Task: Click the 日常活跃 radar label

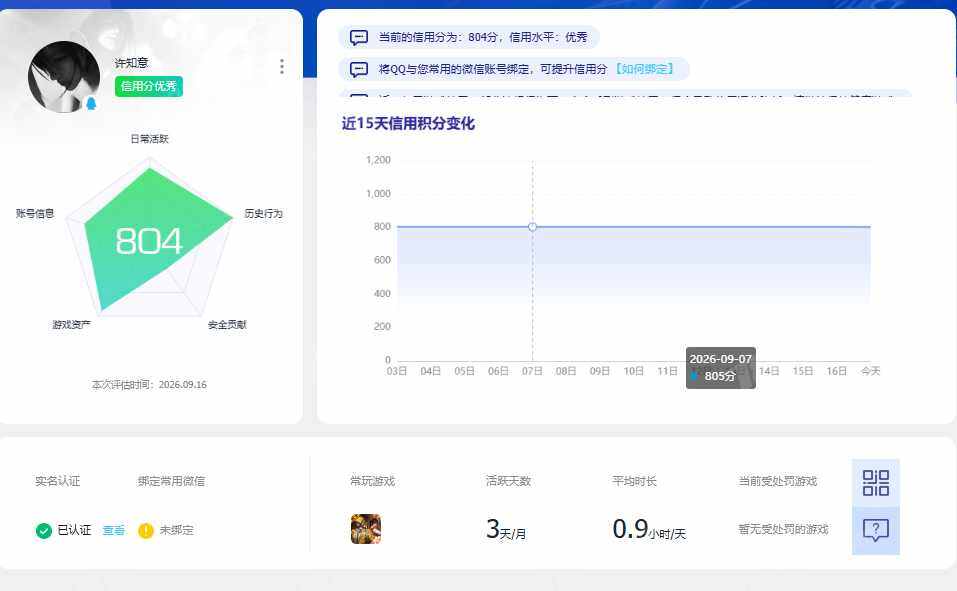Action: coord(150,139)
